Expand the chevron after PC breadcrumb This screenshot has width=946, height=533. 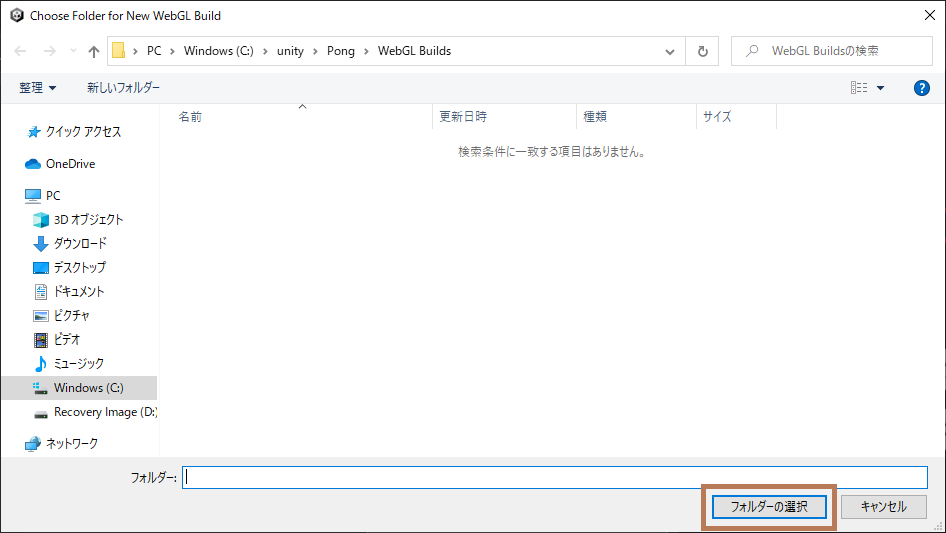tap(172, 51)
